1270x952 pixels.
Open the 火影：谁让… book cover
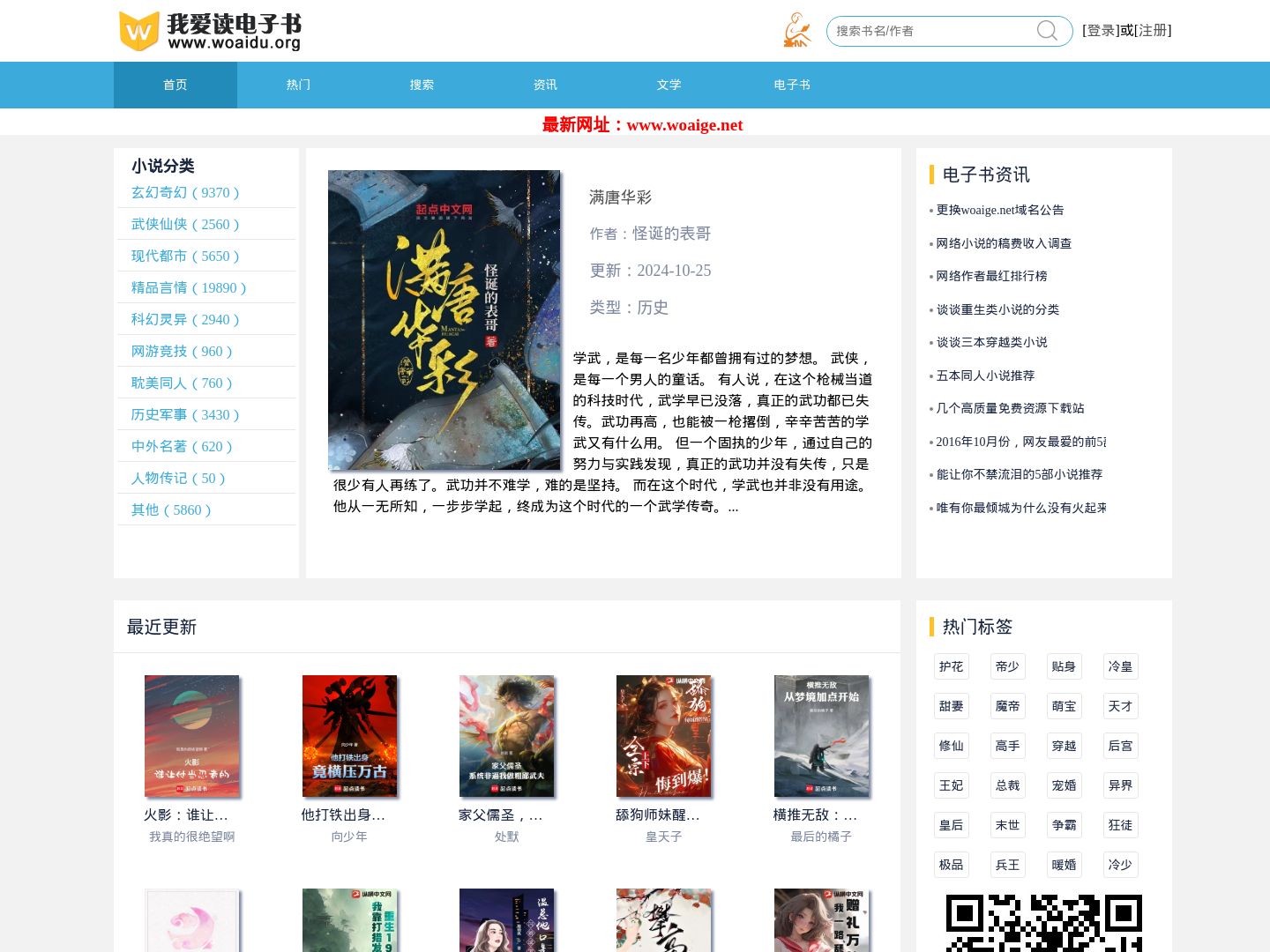click(191, 736)
